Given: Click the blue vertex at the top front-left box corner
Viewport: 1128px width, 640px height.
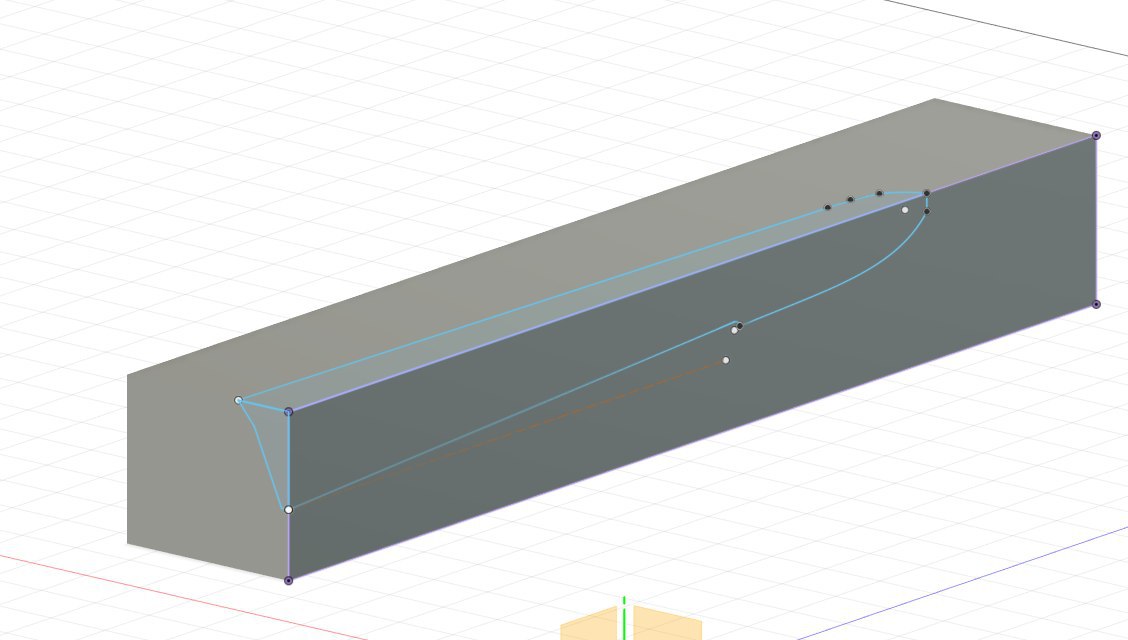Looking at the screenshot, I should [x=288, y=411].
